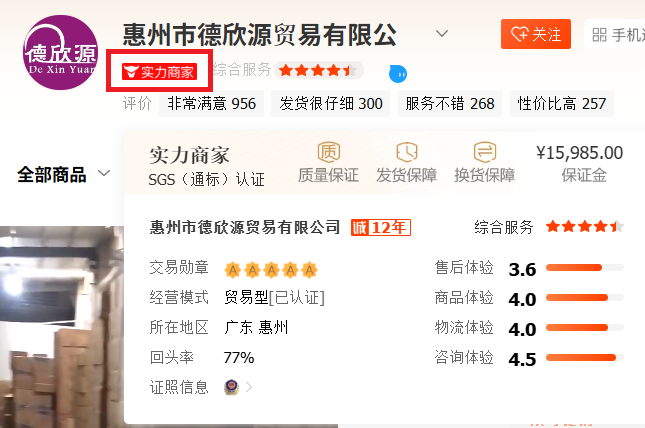
Task: Click the 诚12年 credit badge
Action: point(381,227)
